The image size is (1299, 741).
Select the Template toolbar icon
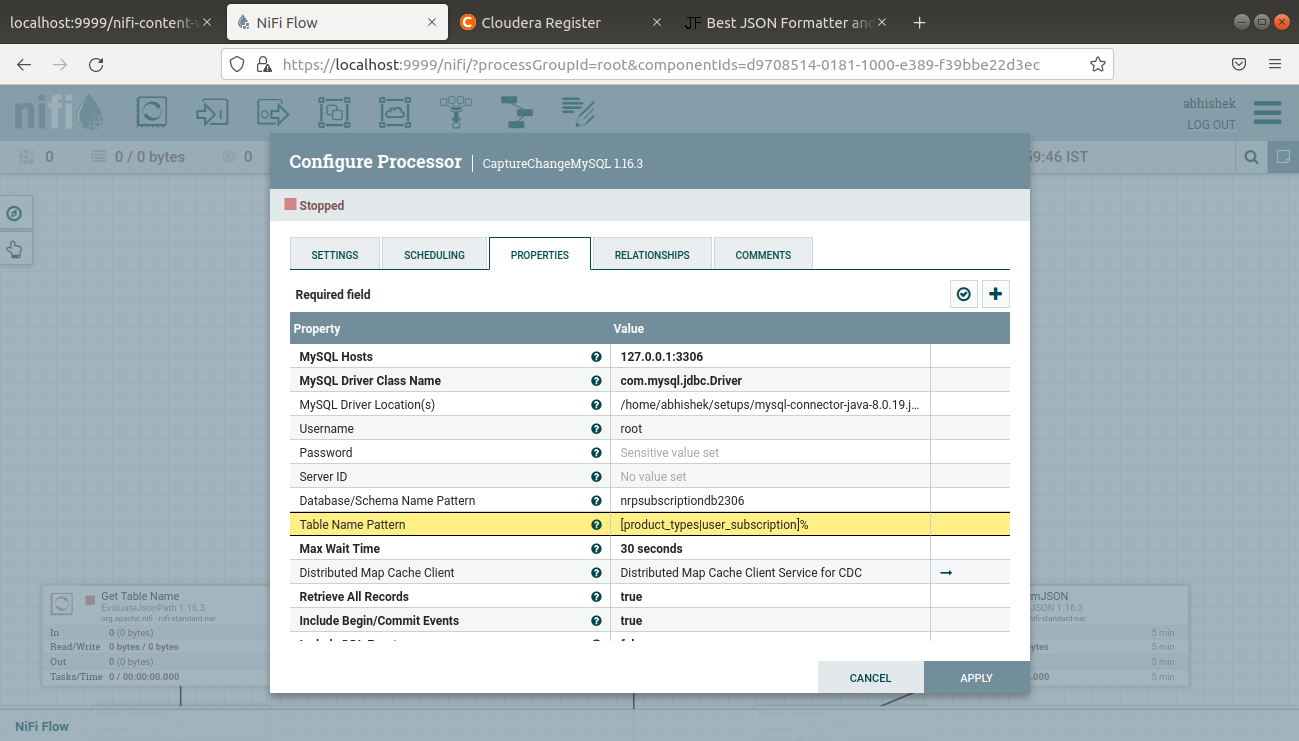pyautogui.click(x=517, y=112)
